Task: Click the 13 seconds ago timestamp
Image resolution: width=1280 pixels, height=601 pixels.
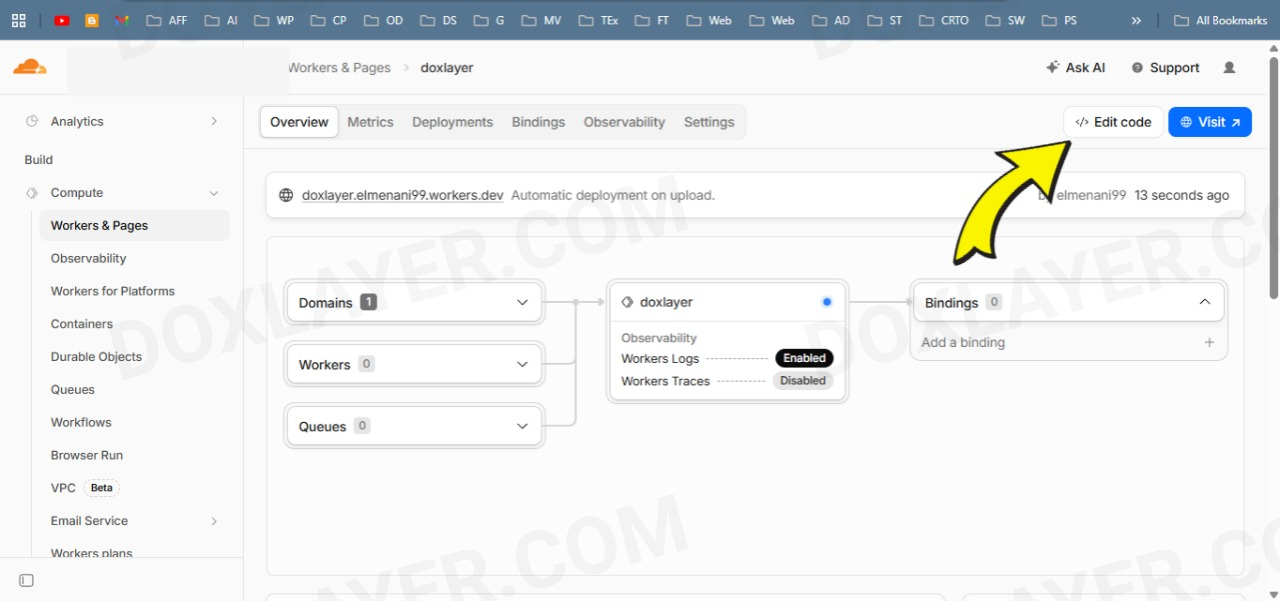Action: point(1181,195)
